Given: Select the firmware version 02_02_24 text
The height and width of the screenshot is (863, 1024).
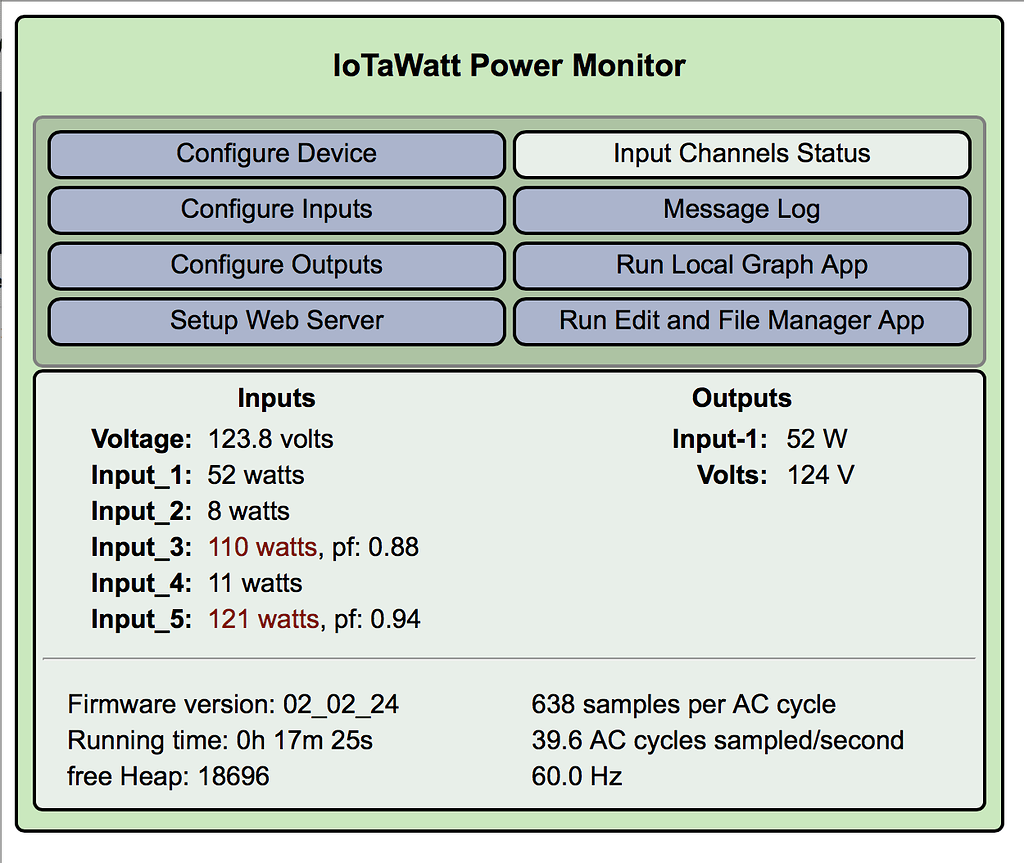Looking at the screenshot, I should click(x=232, y=704).
